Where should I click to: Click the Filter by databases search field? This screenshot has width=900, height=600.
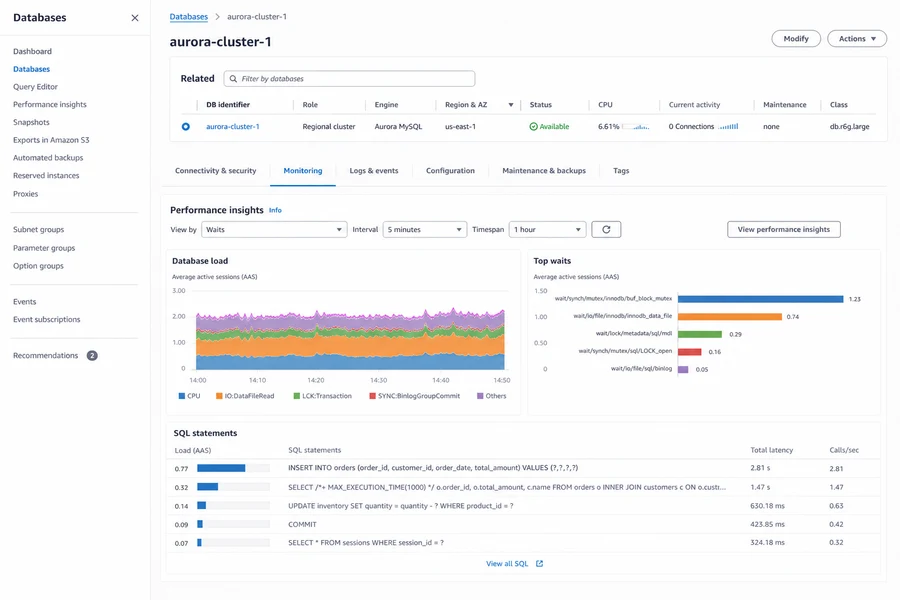pos(350,79)
